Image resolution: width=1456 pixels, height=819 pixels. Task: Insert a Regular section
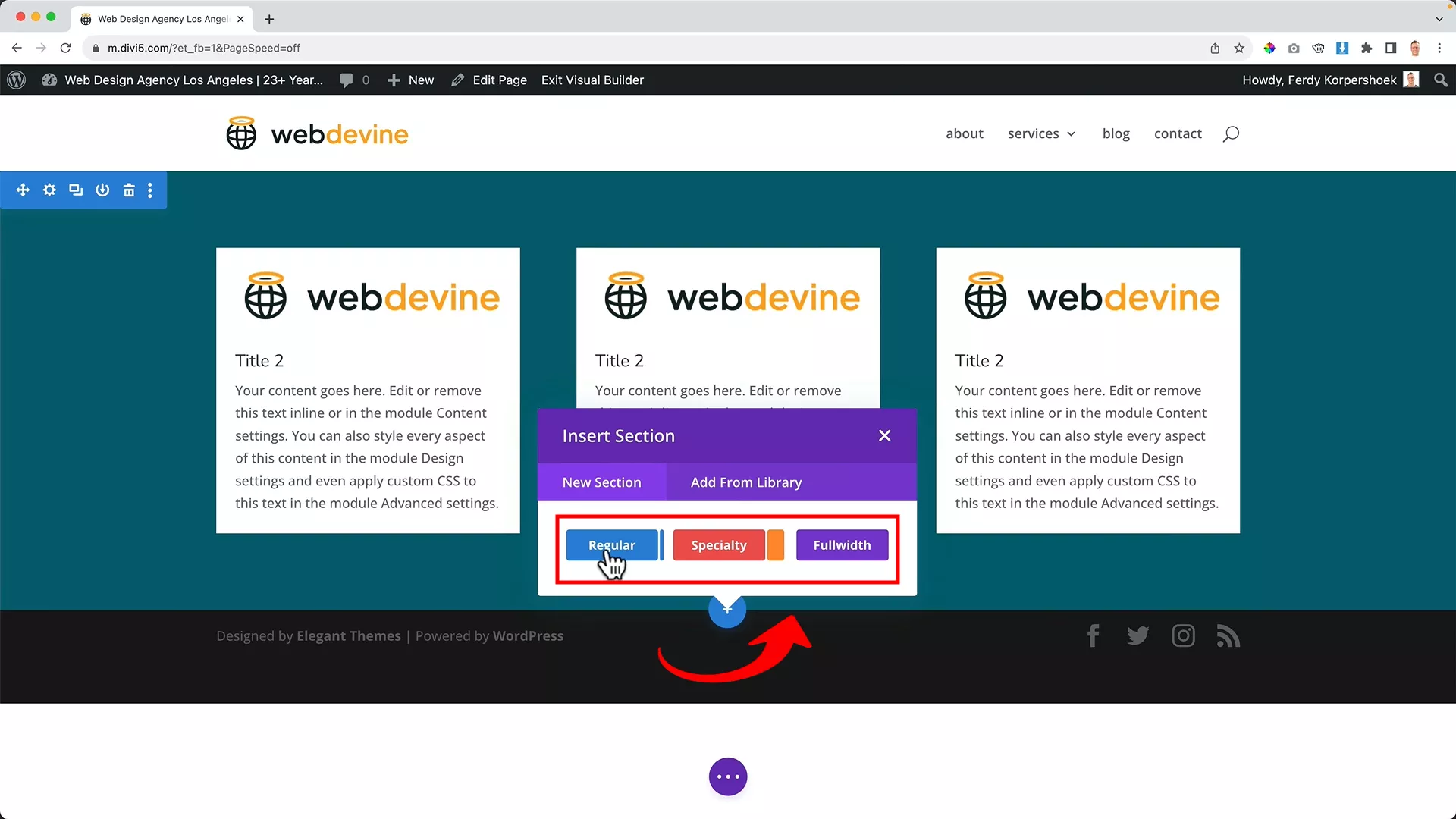click(611, 545)
